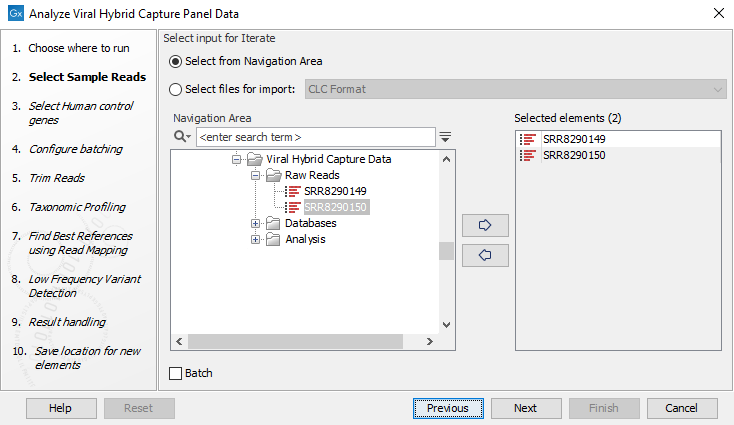Go to step Taxonomic Profiling
This screenshot has height=425, width=734.
(x=77, y=207)
